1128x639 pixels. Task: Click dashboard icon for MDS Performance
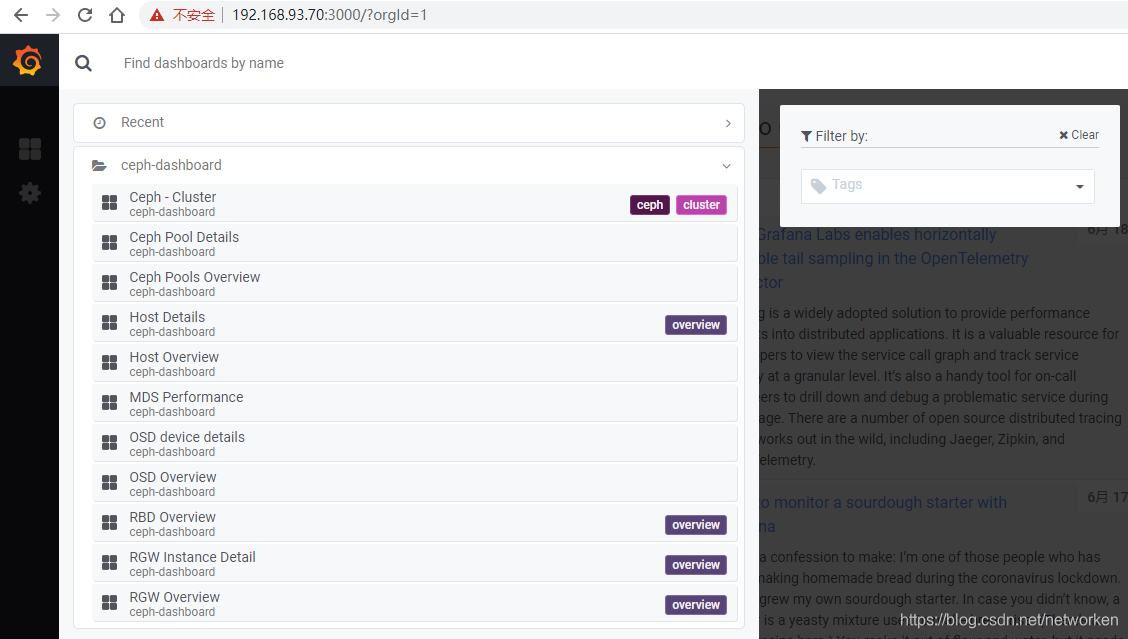[109, 403]
